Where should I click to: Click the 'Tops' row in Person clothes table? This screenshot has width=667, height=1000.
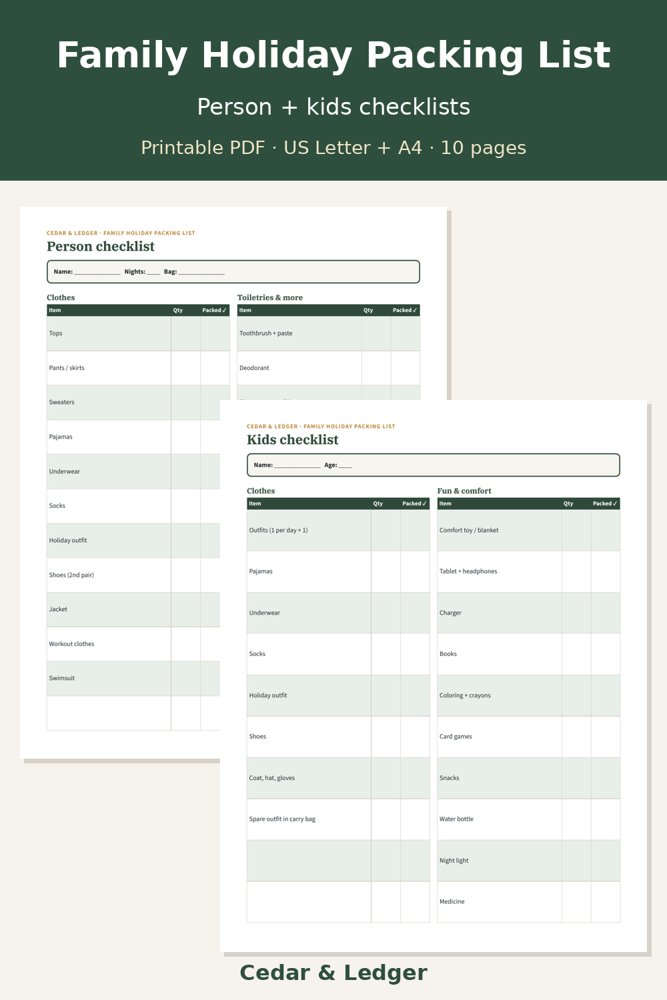(138, 334)
